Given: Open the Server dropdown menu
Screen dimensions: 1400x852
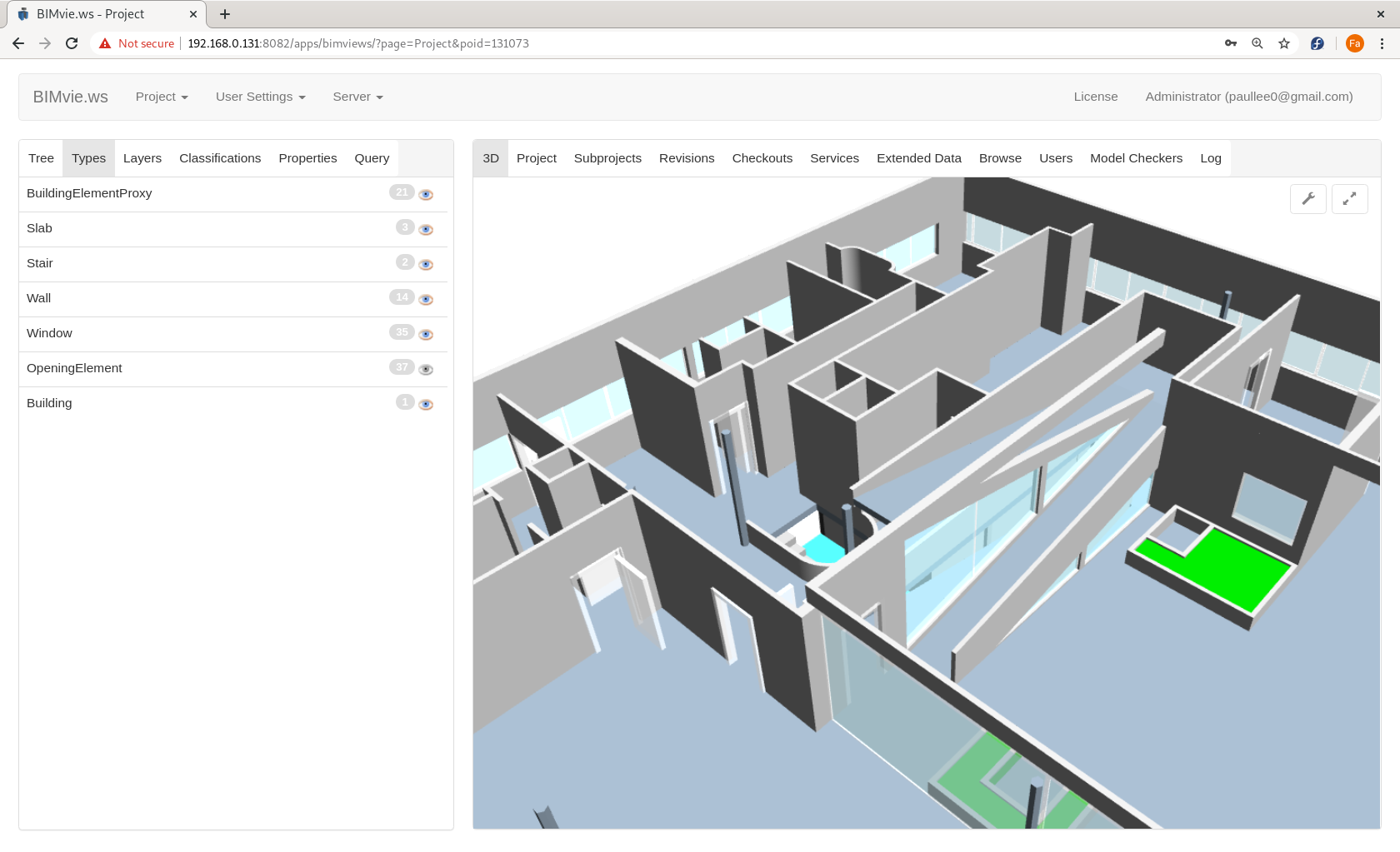Looking at the screenshot, I should pyautogui.click(x=357, y=97).
